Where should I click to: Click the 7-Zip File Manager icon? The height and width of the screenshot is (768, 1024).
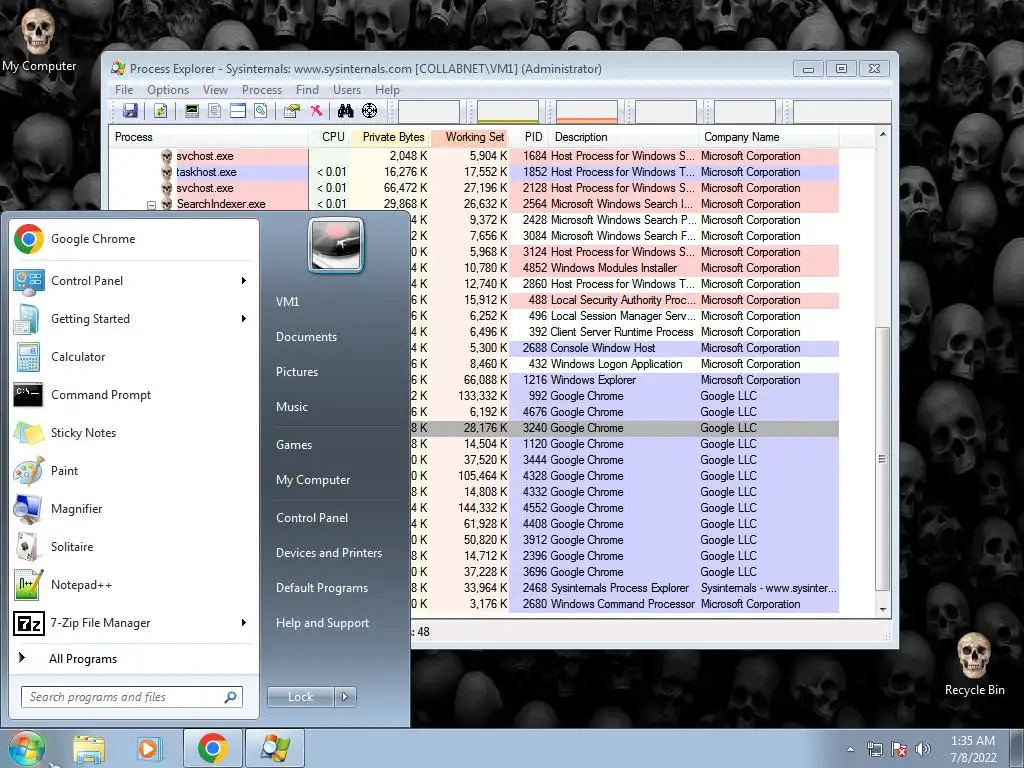(x=29, y=623)
